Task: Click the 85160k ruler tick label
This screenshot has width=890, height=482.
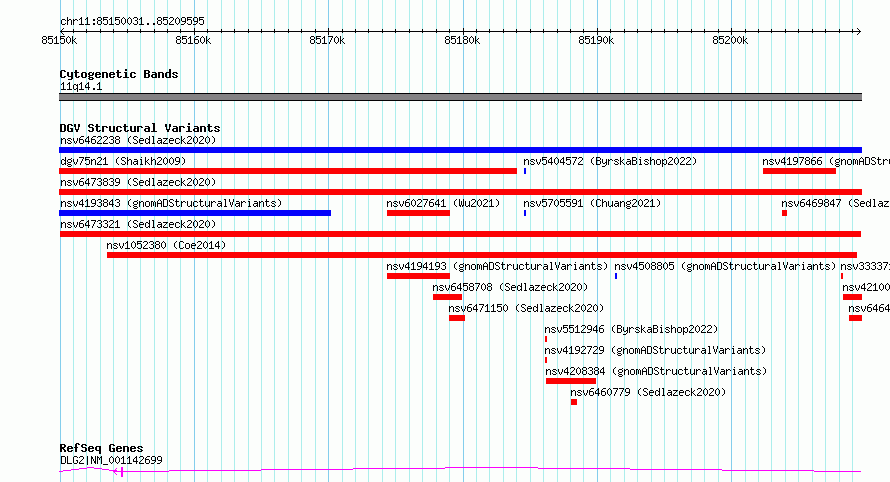Action: [193, 40]
